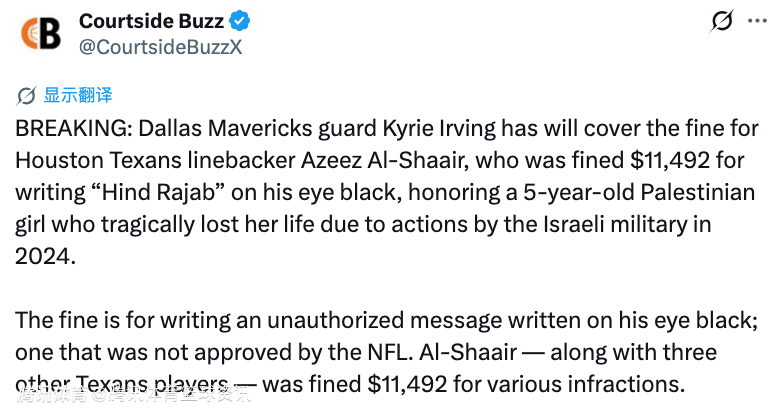
Task: Click the Grok icon beside 显示翻译
Action: tap(26, 96)
